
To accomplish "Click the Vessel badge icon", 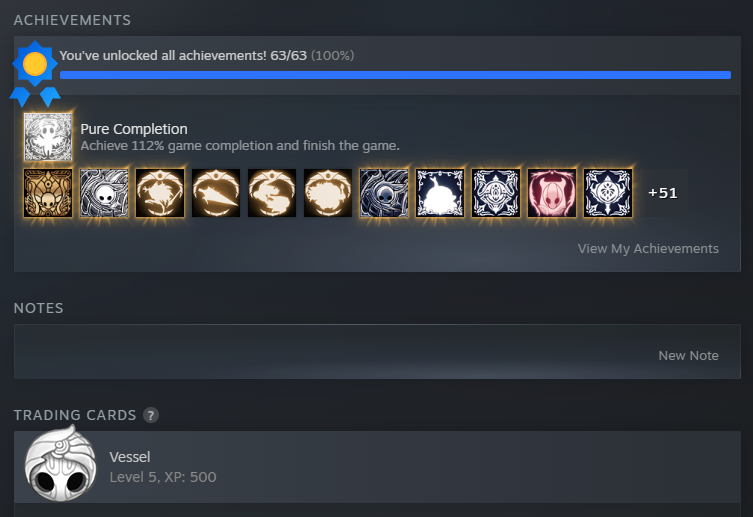I will click(61, 465).
